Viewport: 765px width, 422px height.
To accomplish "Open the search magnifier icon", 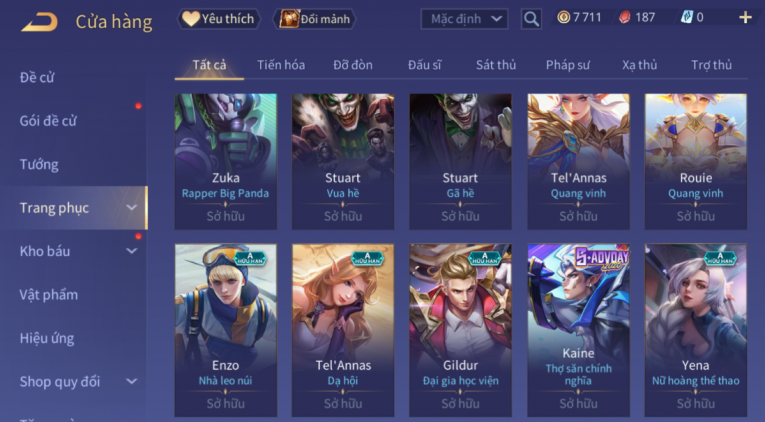I will 531,19.
